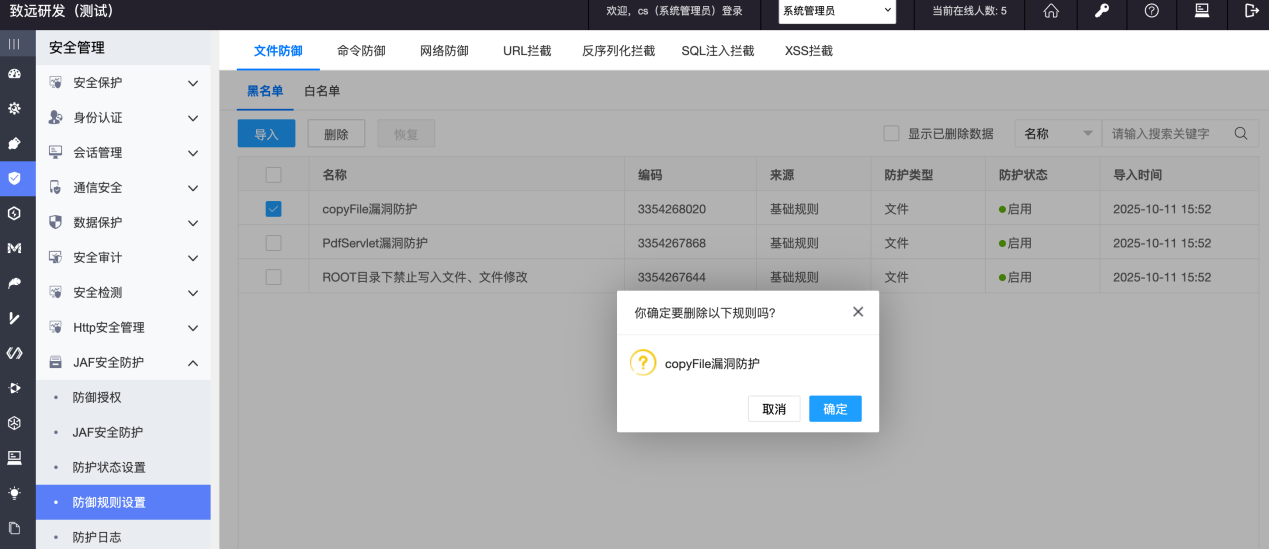
Task: Click the home icon in top bar
Action: (1051, 11)
